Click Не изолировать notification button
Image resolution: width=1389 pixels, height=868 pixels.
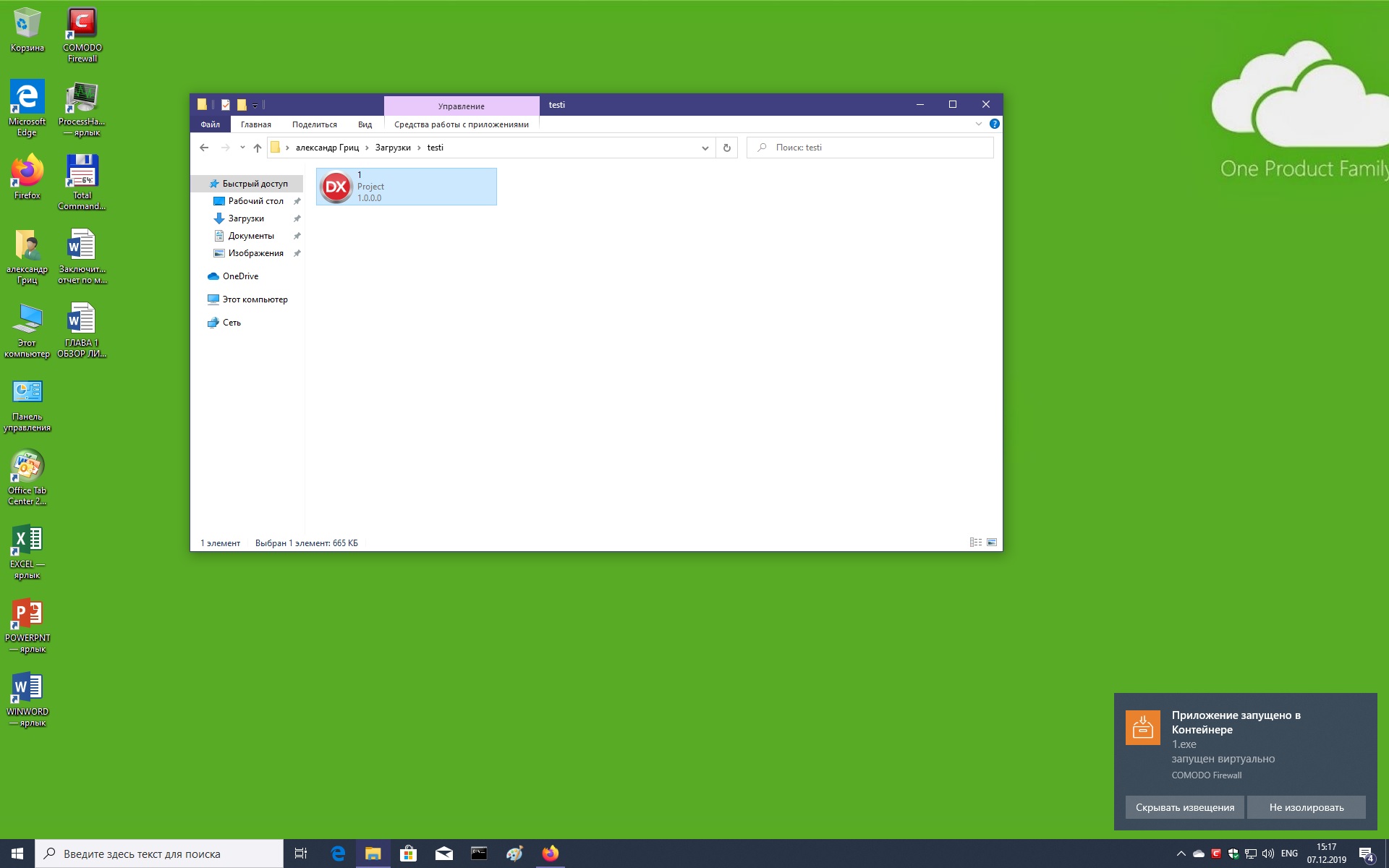pos(1306,807)
